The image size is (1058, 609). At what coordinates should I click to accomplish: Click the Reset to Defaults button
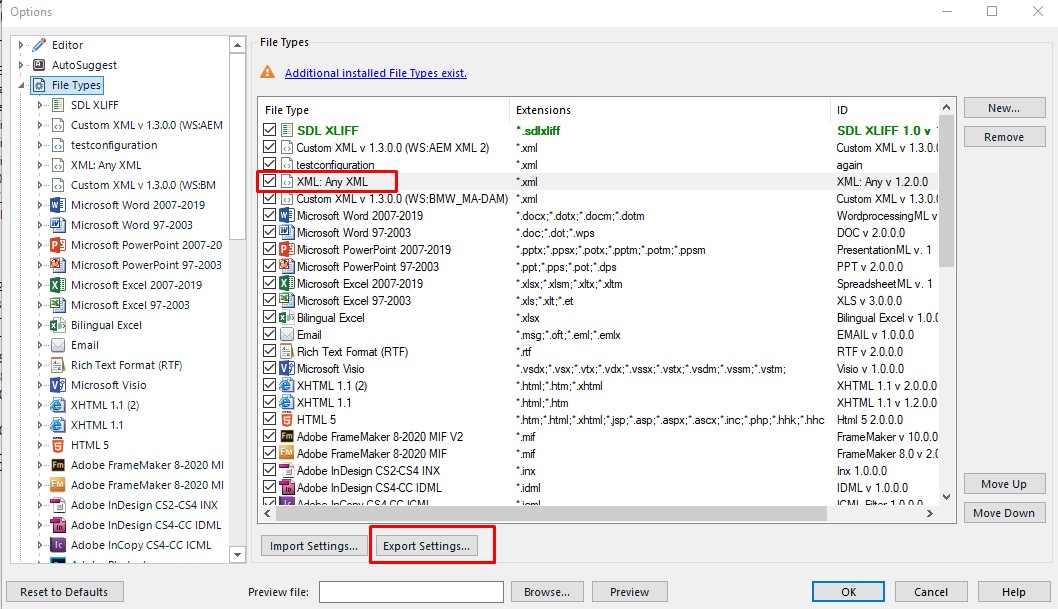pos(64,592)
